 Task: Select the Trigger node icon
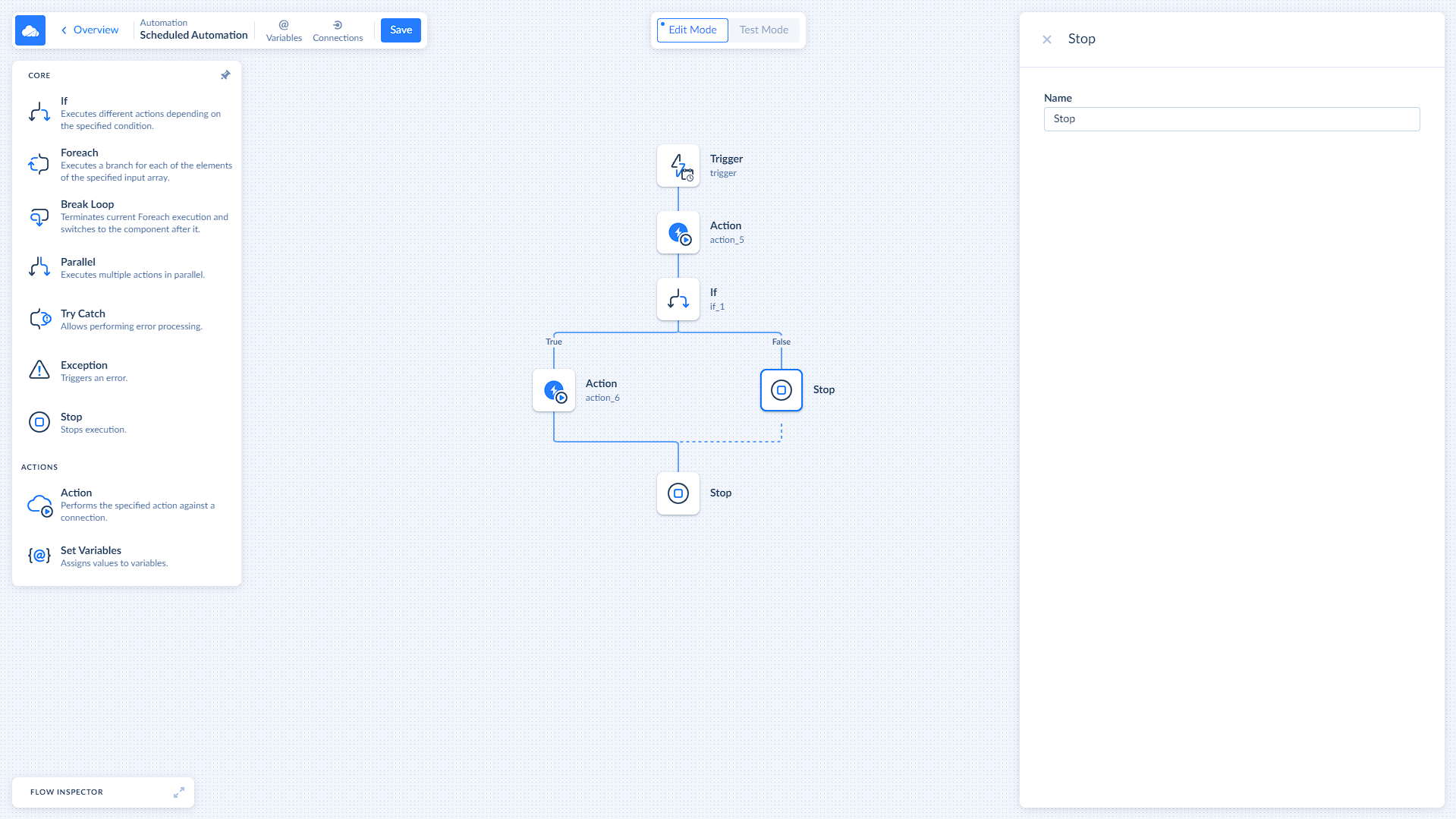678,165
